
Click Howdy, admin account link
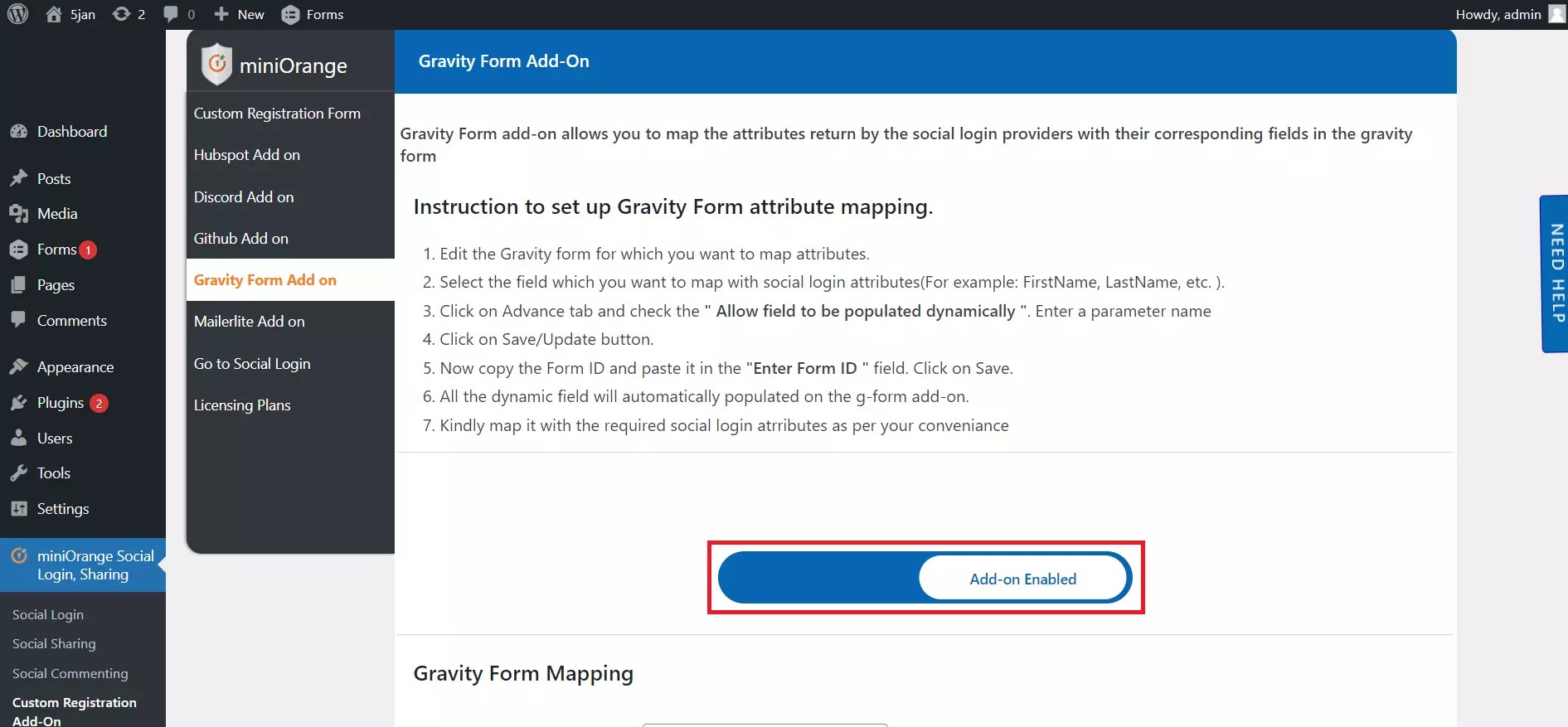point(1498,14)
